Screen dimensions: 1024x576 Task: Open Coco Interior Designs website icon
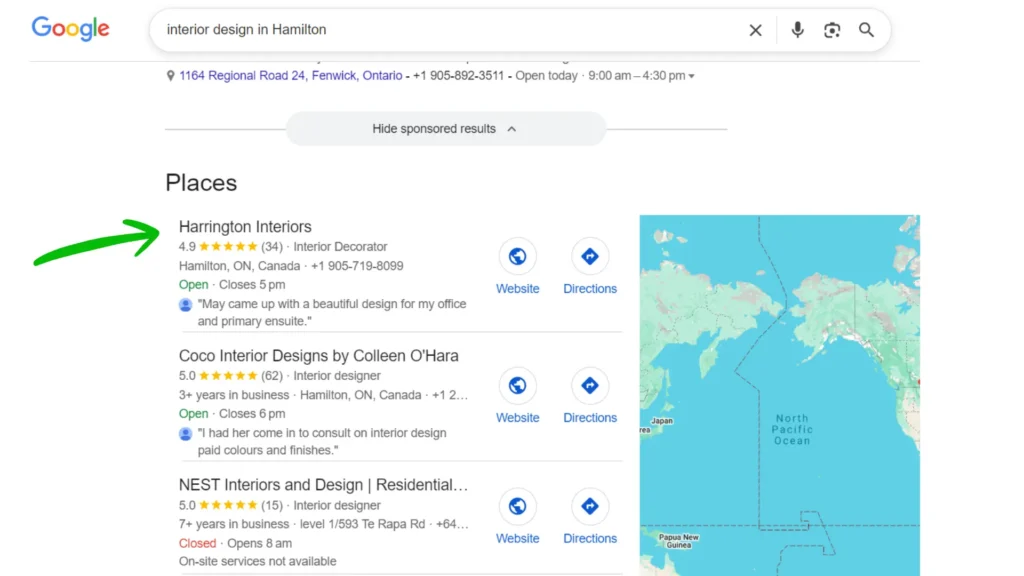coord(517,386)
